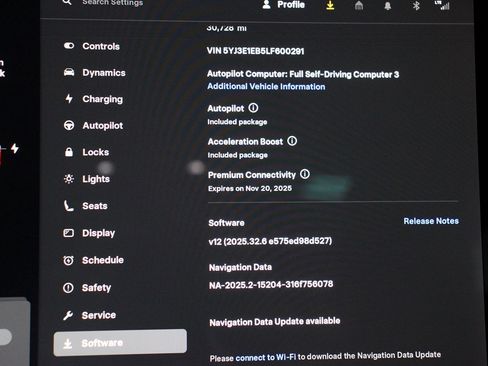This screenshot has height=366, width=488.
Task: Open the Profile menu label
Action: point(291,5)
